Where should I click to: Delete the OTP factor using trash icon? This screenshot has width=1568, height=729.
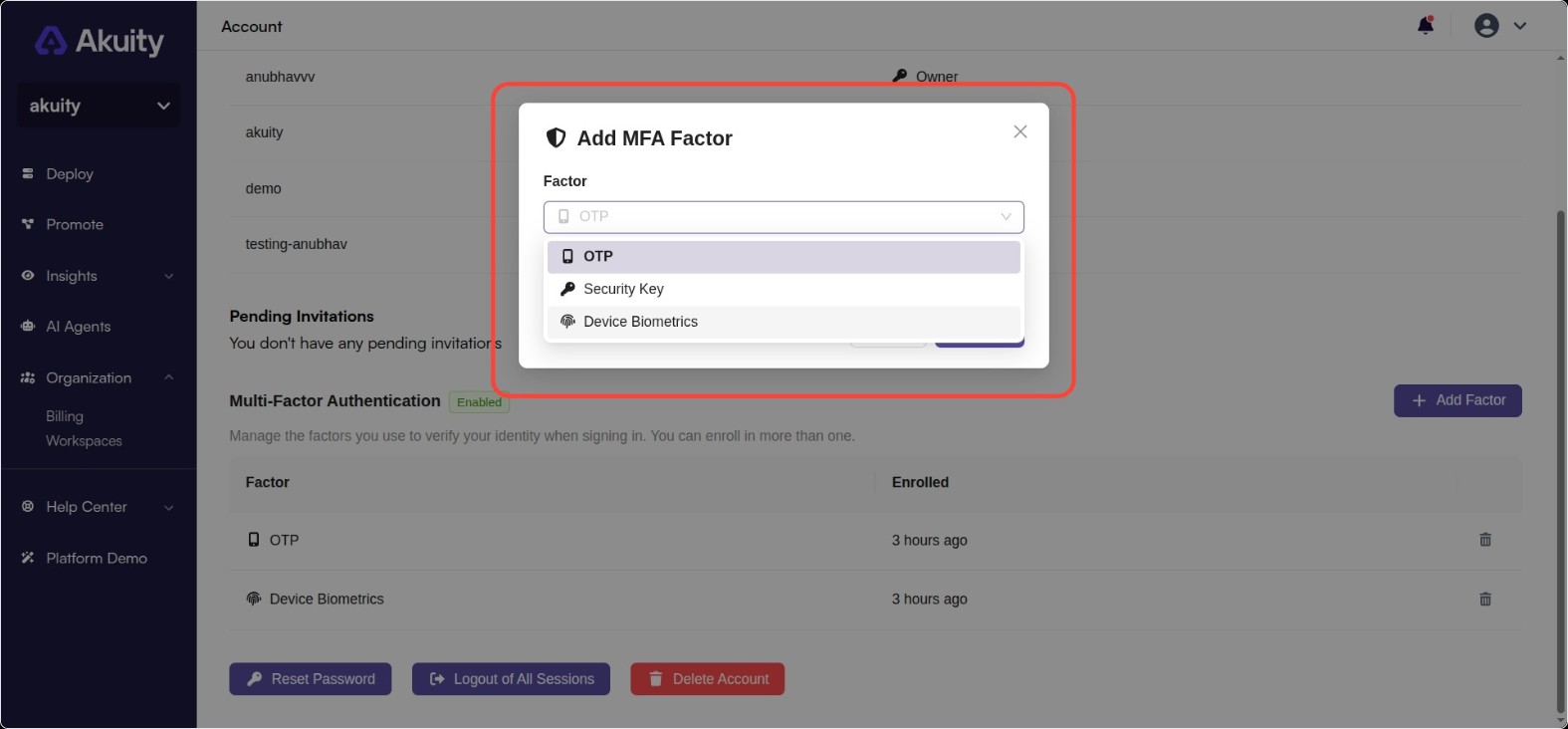[1485, 540]
